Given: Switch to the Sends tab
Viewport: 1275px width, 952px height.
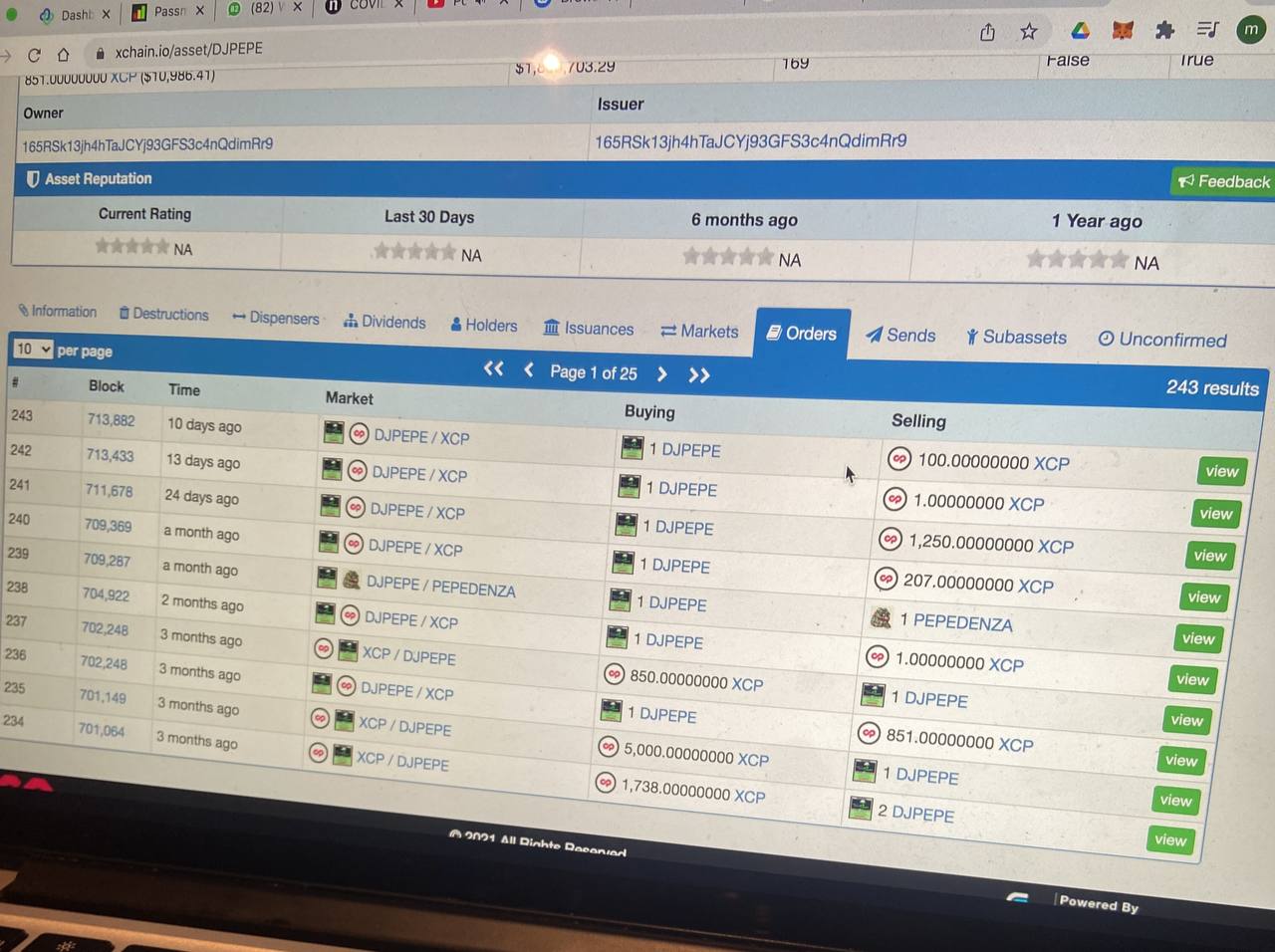Looking at the screenshot, I should point(901,336).
